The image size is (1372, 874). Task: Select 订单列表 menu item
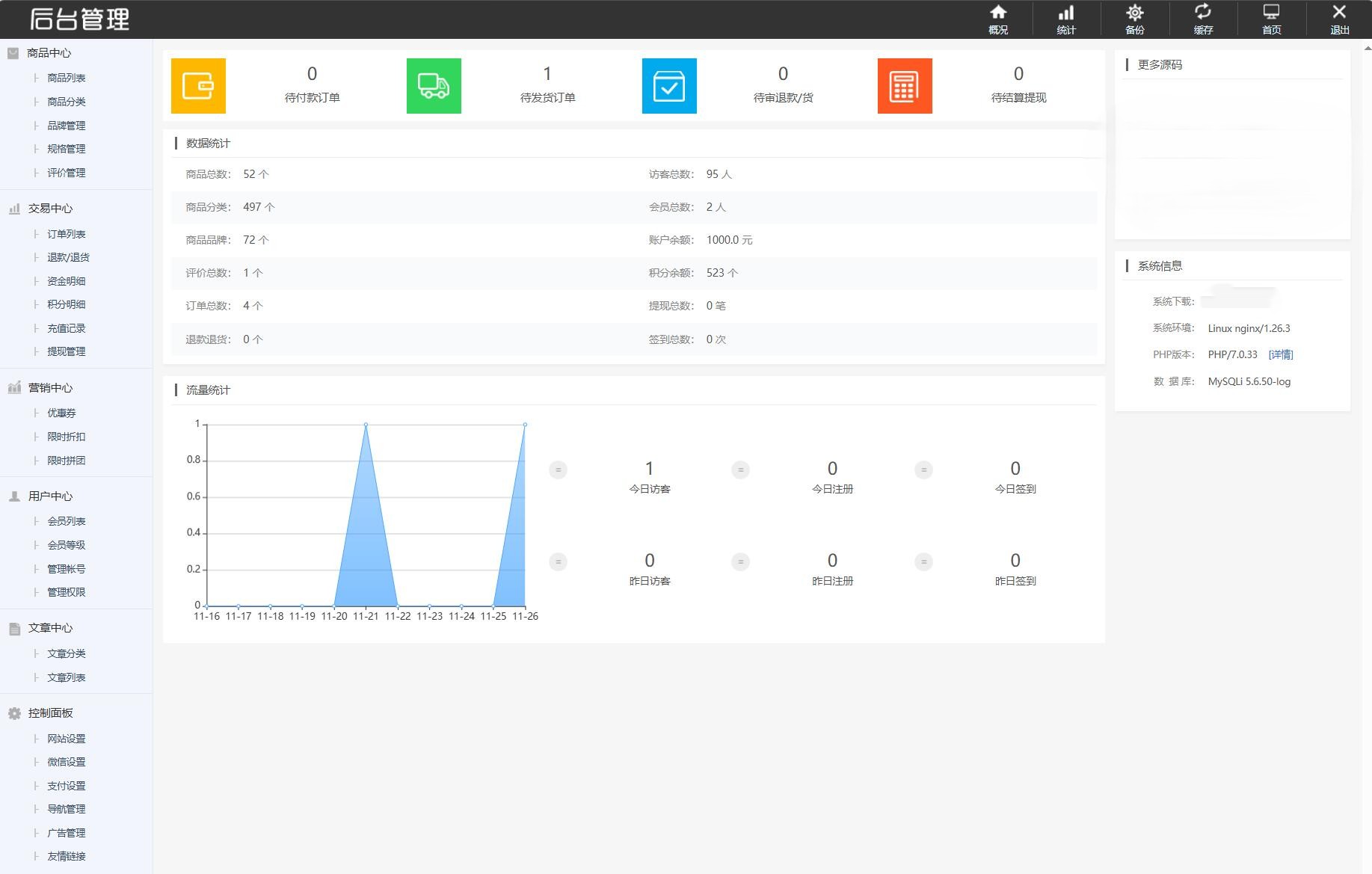coord(66,234)
